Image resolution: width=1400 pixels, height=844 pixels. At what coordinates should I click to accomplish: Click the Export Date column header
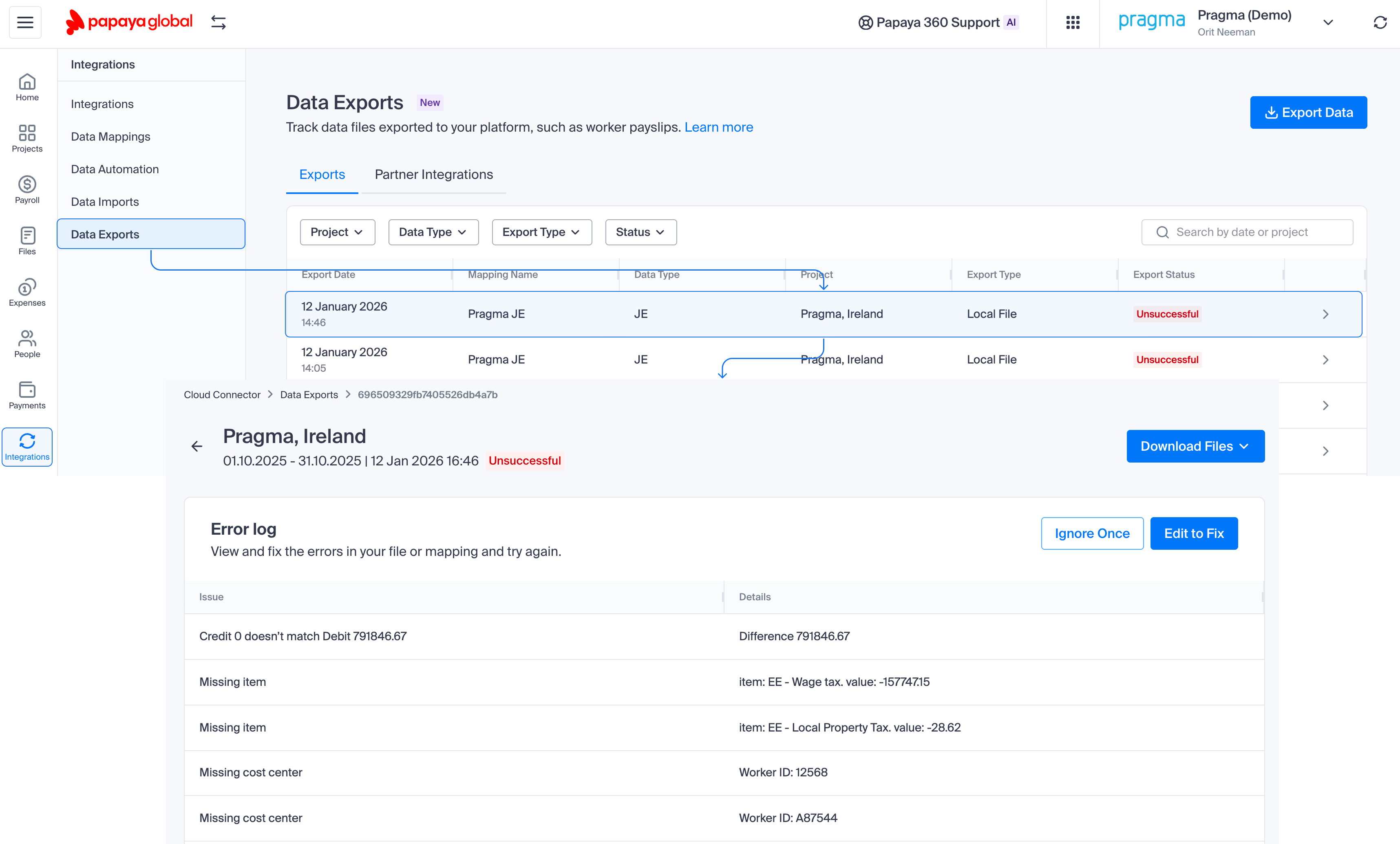coord(328,274)
